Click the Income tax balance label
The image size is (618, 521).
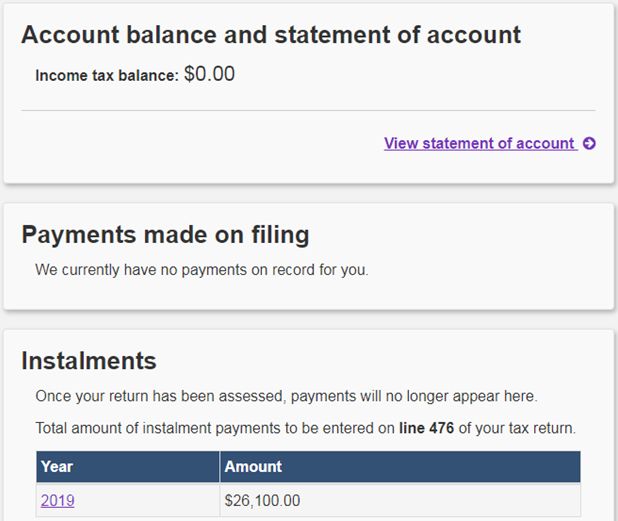107,75
